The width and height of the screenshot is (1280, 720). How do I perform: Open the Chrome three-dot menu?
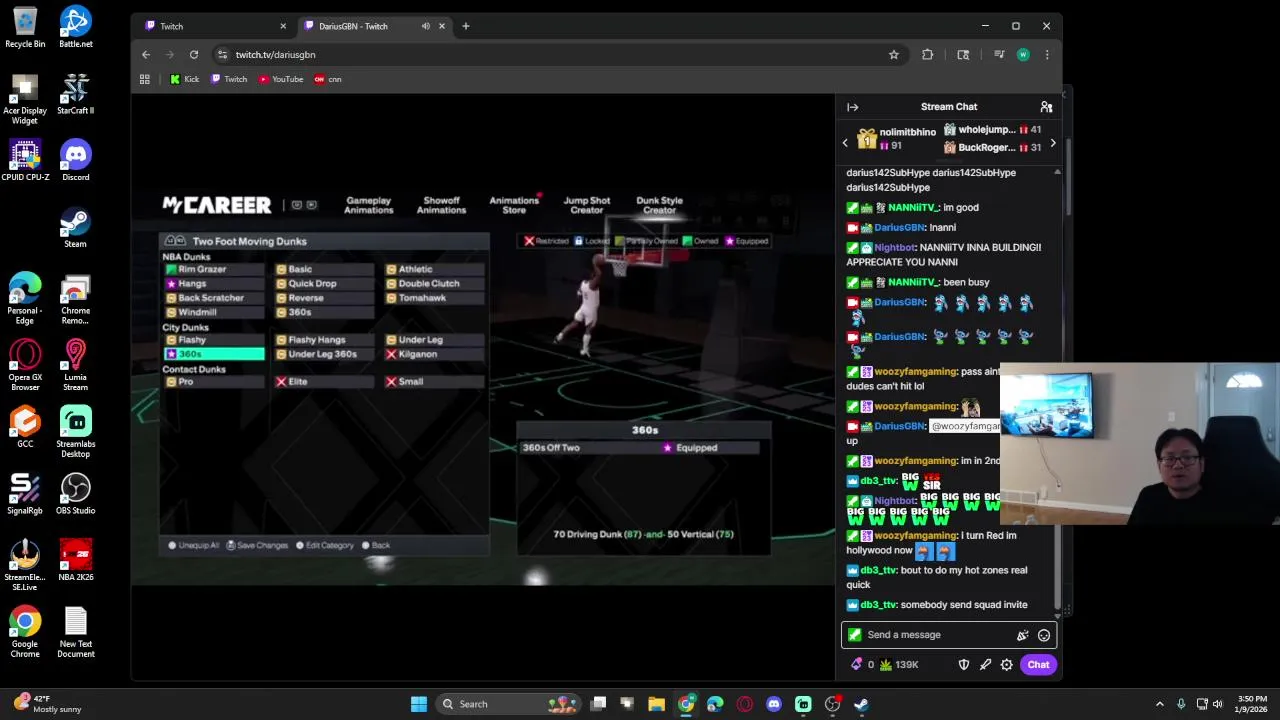pos(1047,55)
